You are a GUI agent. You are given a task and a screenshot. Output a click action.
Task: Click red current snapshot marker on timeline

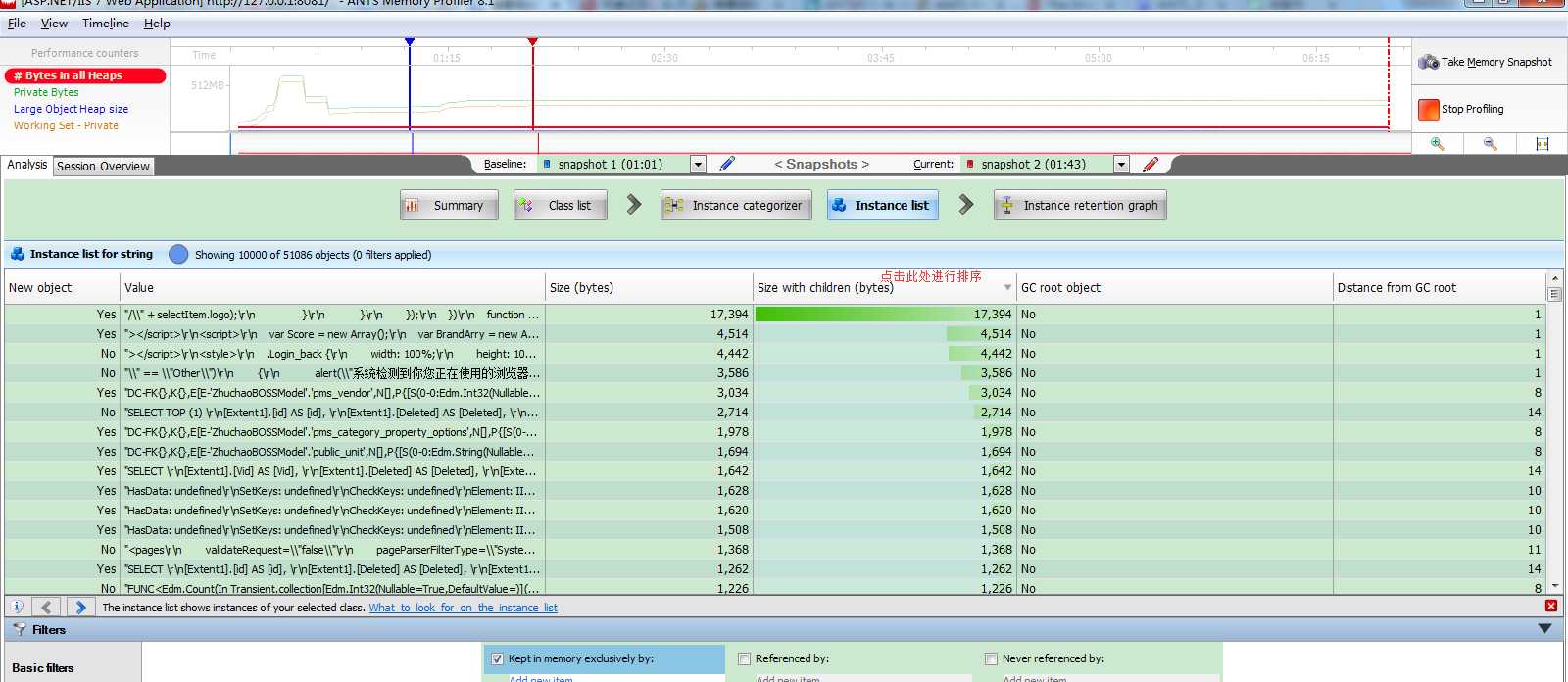pyautogui.click(x=532, y=42)
